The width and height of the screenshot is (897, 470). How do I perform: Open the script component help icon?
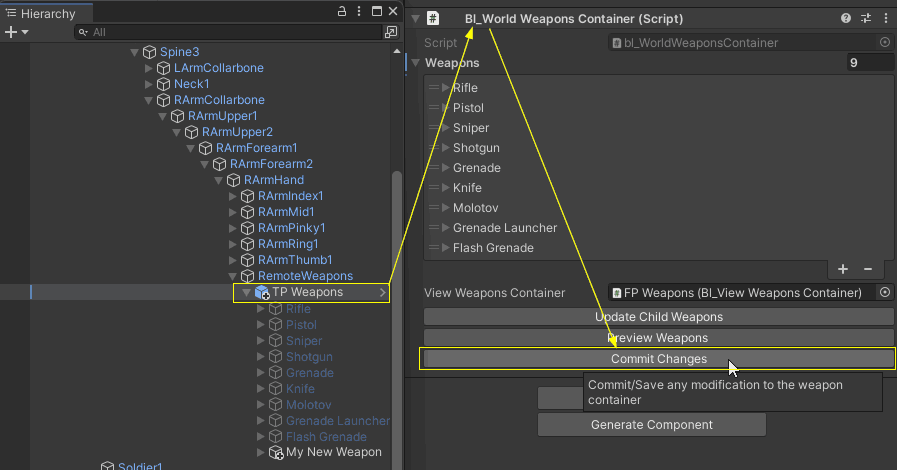(846, 18)
